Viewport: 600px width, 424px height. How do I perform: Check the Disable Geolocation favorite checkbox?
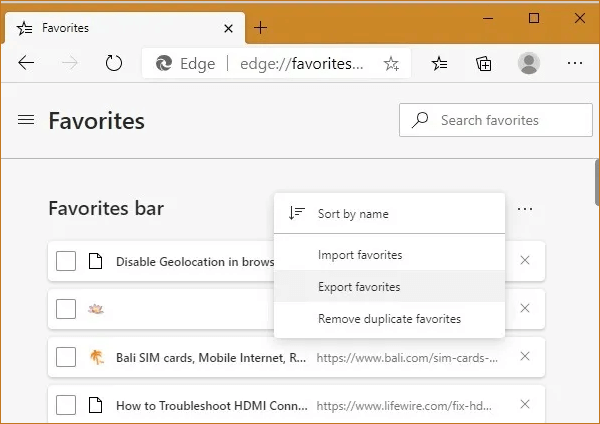point(66,262)
